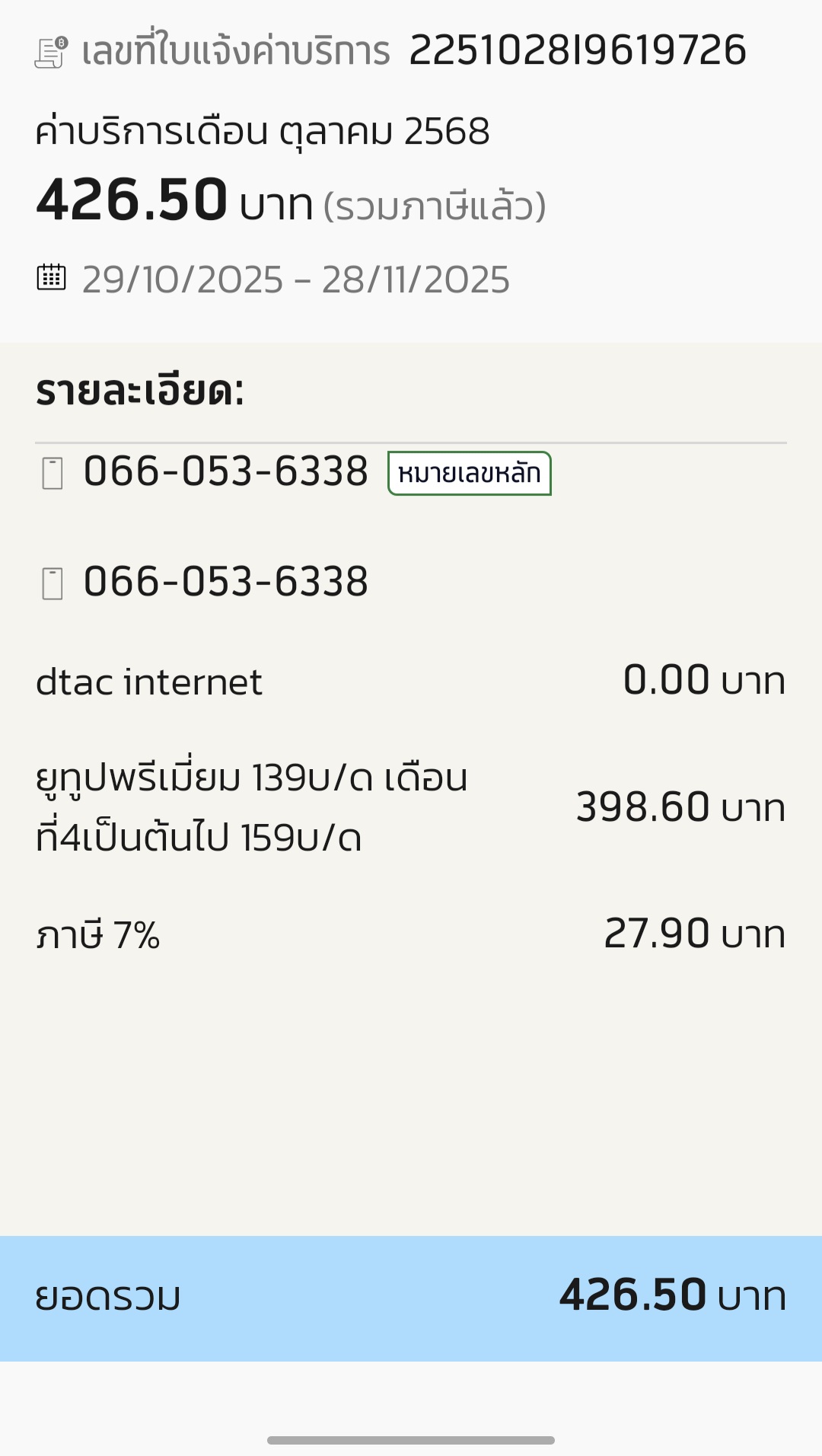Tap the YouTube Premium package description

251,807
